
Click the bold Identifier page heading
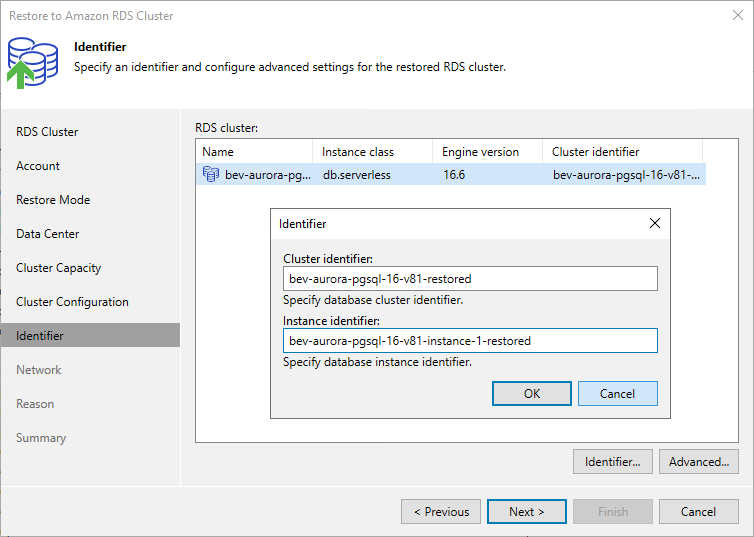pyautogui.click(x=100, y=47)
